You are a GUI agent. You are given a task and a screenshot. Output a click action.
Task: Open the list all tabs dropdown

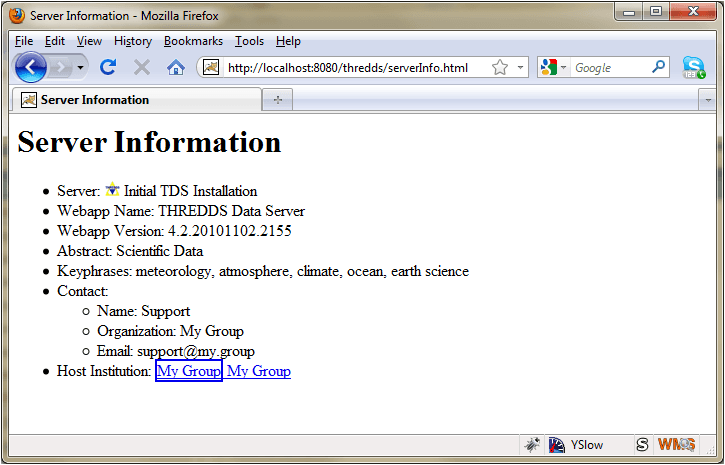[x=707, y=100]
